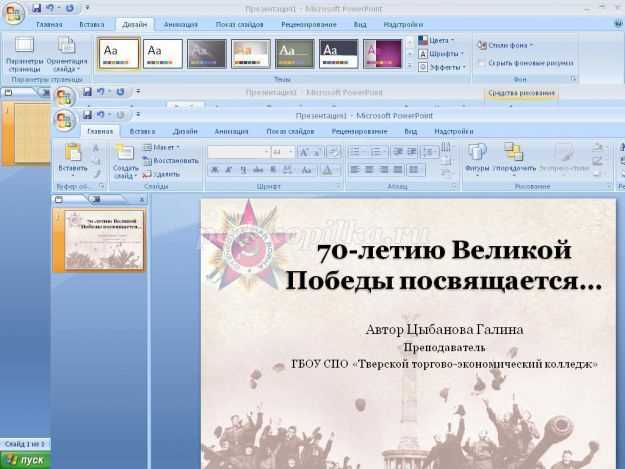Open the font name combo box

tap(238, 152)
